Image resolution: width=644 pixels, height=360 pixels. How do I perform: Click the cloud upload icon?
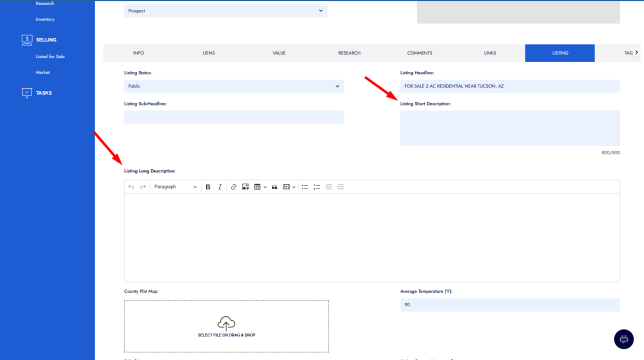pyautogui.click(x=226, y=323)
